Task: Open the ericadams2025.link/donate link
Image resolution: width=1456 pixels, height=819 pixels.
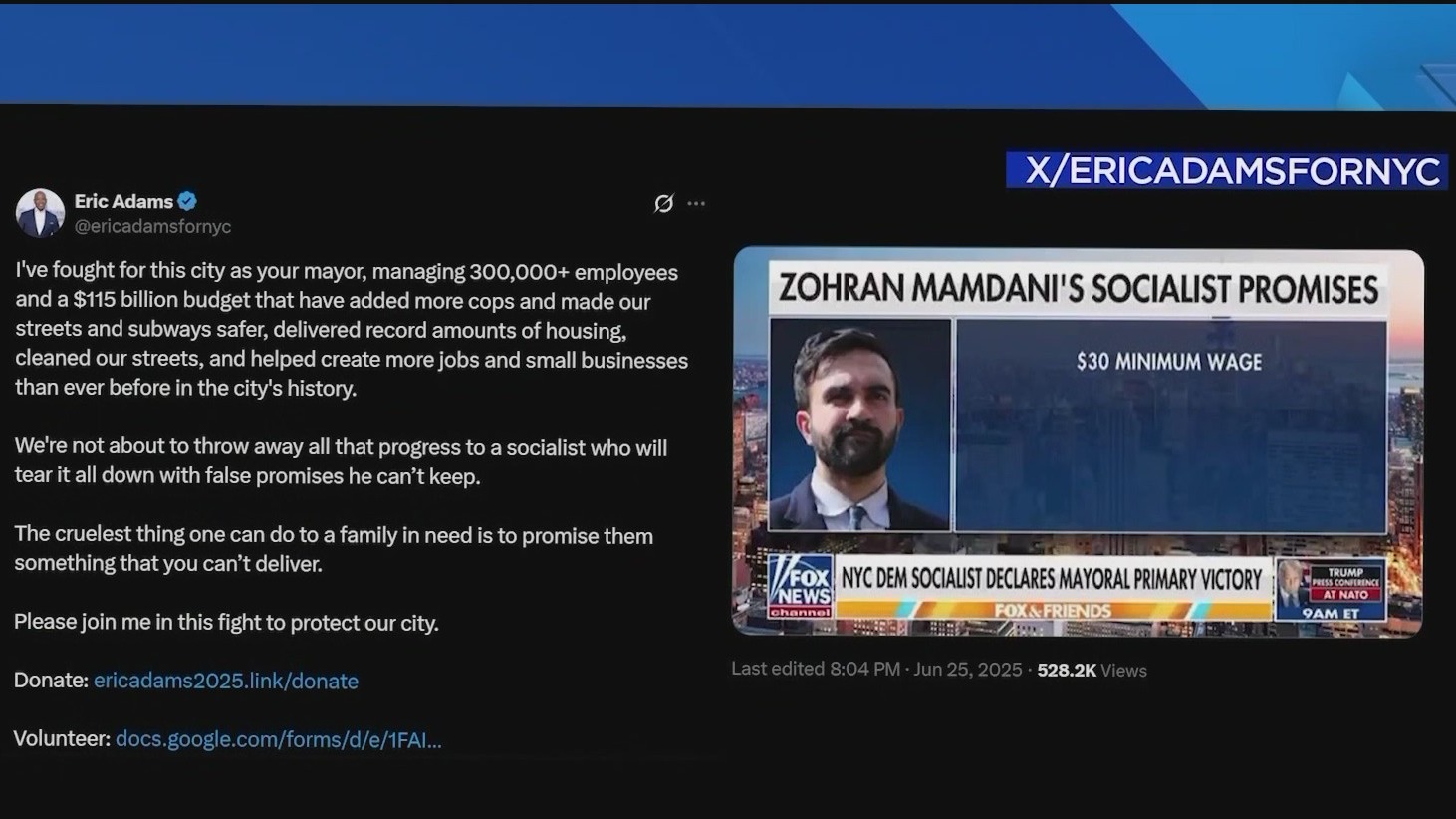Action: tap(226, 681)
